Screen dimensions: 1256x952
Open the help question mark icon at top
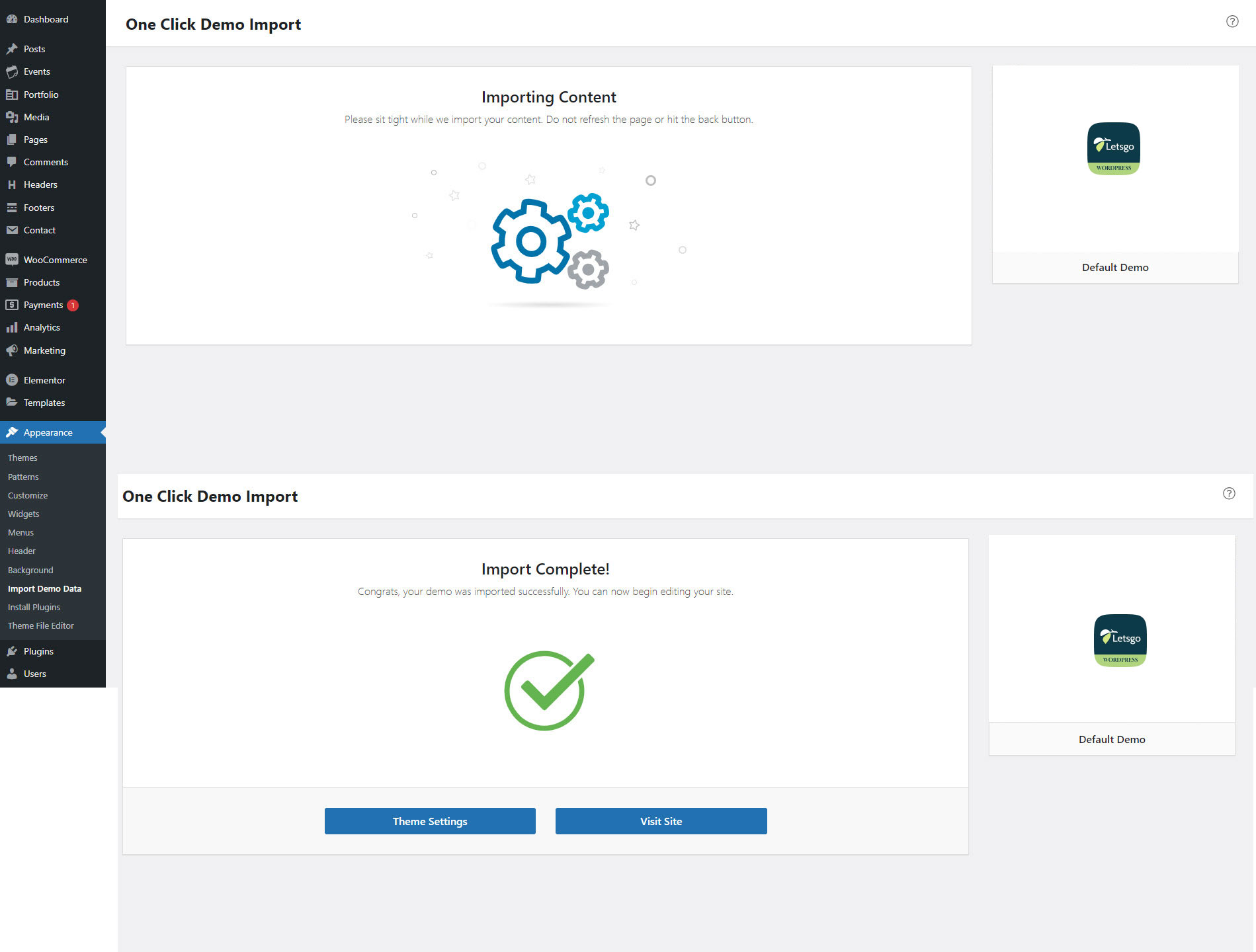point(1232,21)
